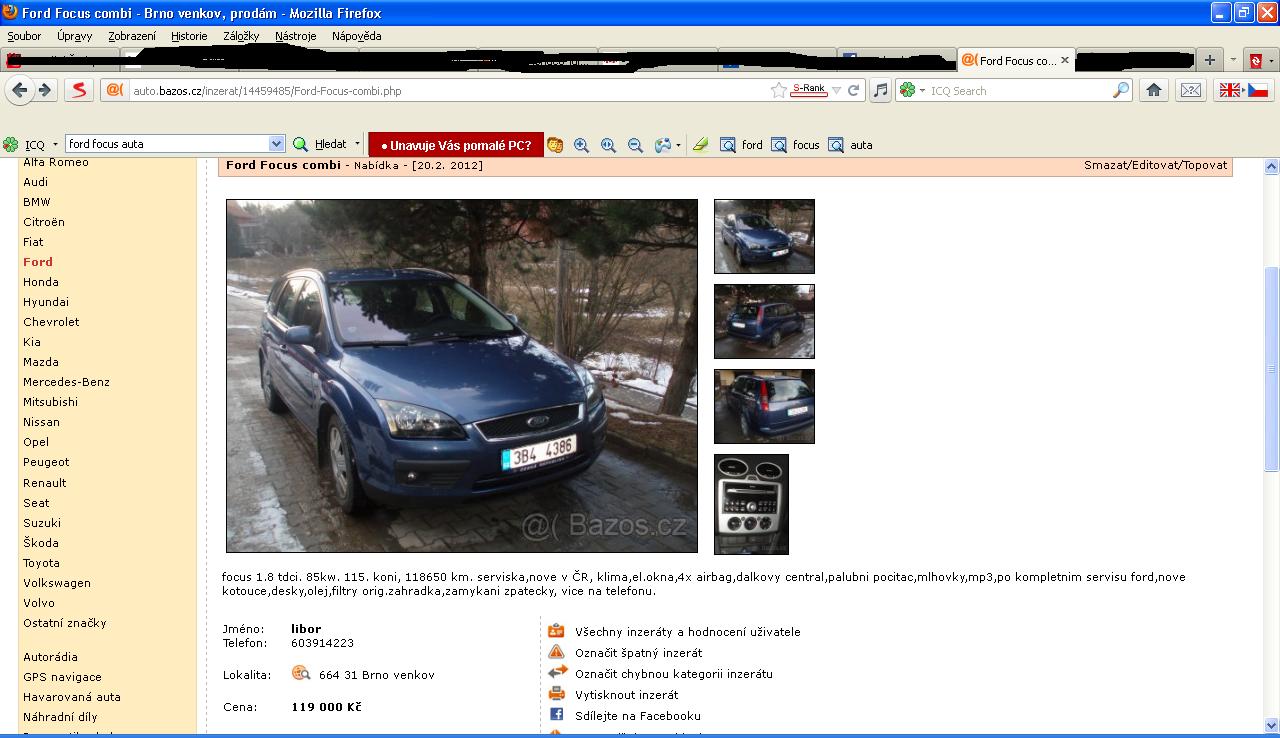Viewport: 1280px width, 738px height.
Task: Click the zoom-in magnifier on the ICQ toolbar
Action: click(x=581, y=145)
